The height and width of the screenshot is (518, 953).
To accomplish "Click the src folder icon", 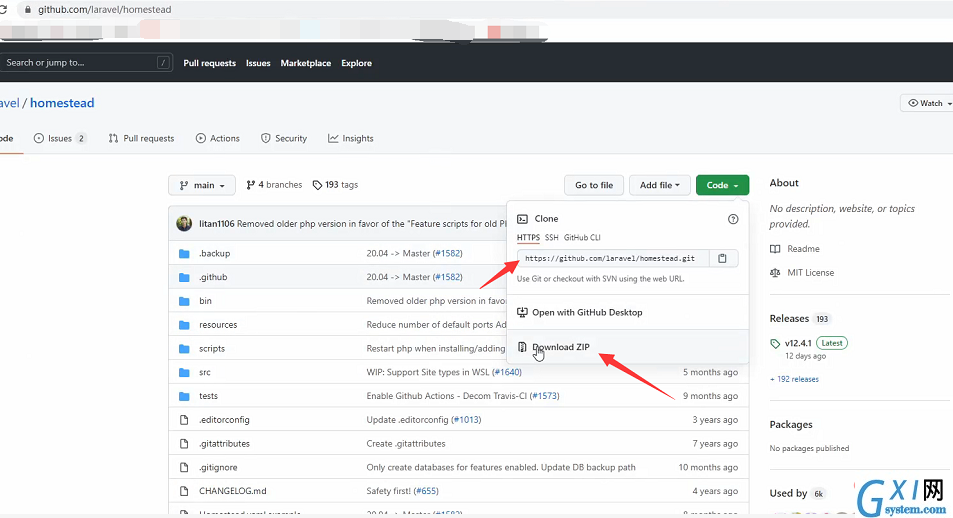I will [184, 372].
